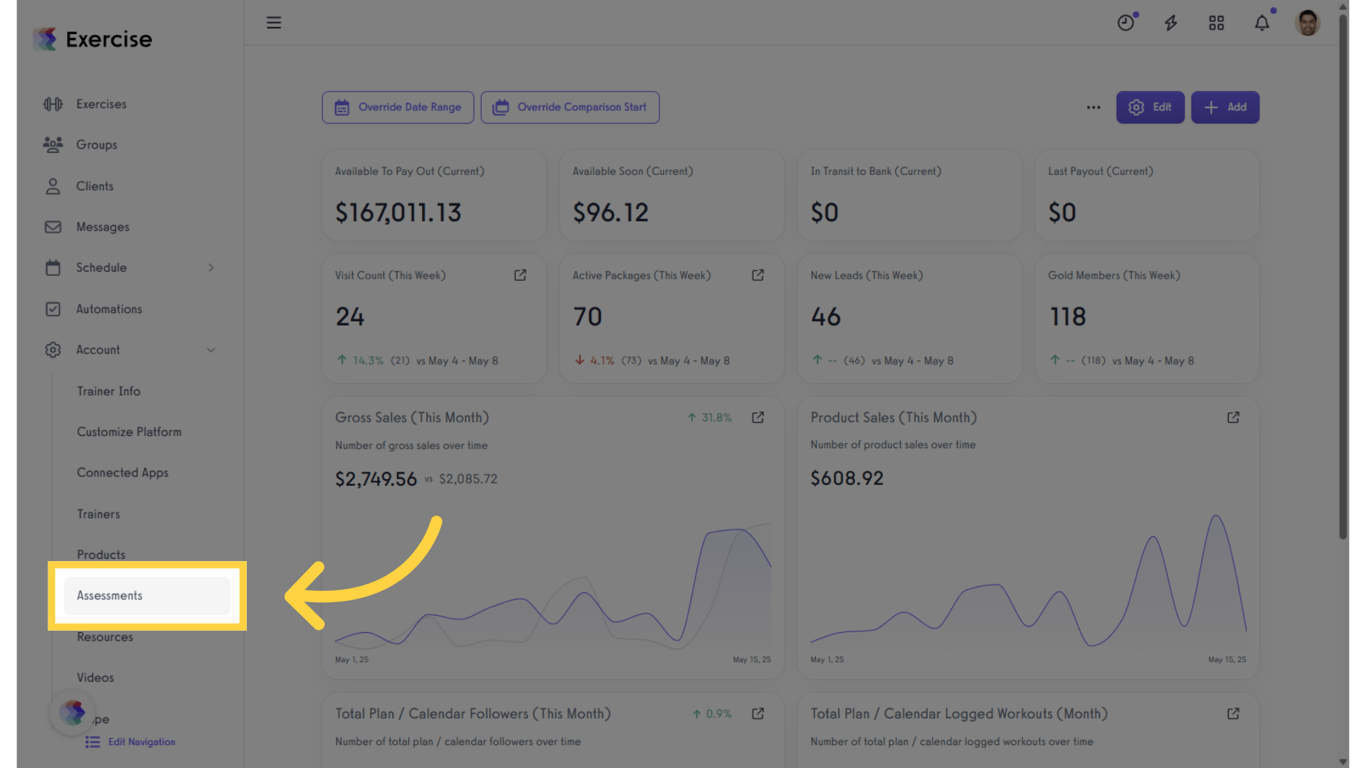The height and width of the screenshot is (768, 1366).
Task: Click the Gold Members value 118
Action: pos(1067,317)
